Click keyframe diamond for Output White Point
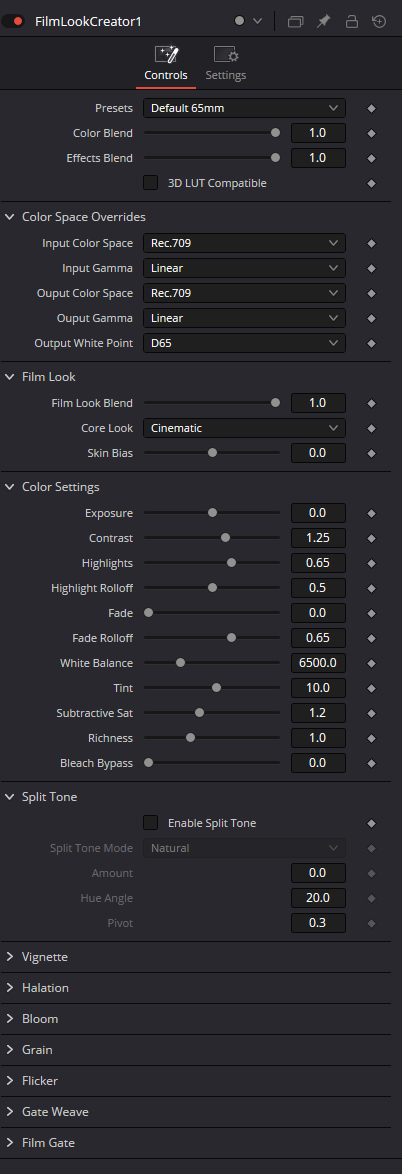Viewport: 402px width, 1174px height. (x=371, y=343)
